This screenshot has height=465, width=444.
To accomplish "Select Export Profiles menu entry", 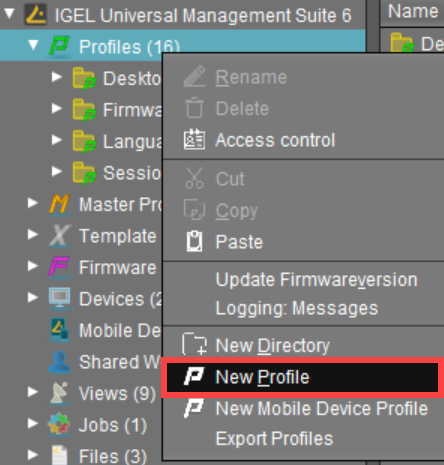I will pyautogui.click(x=274, y=439).
